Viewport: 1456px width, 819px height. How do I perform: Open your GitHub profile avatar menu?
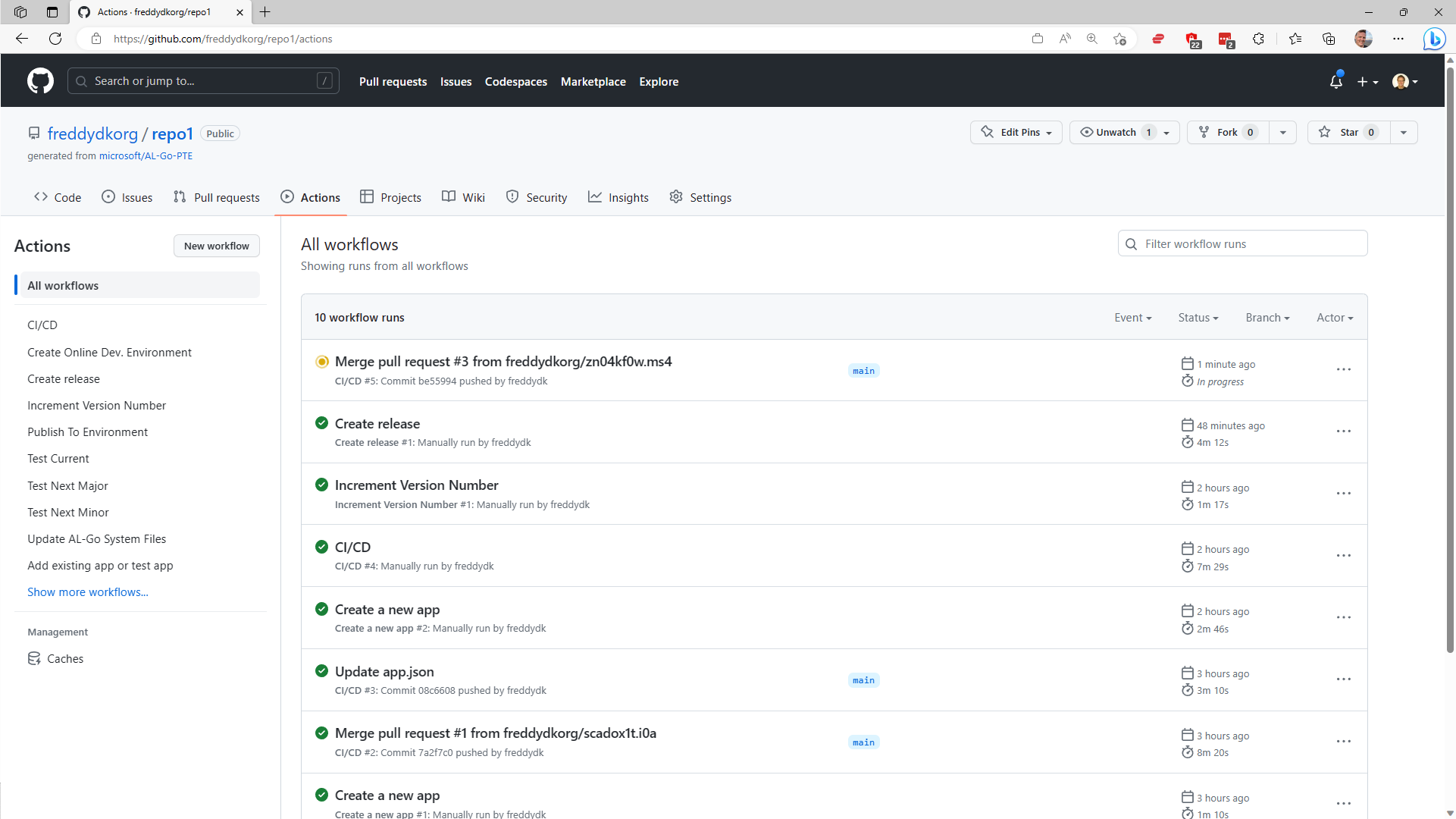[x=1404, y=81]
